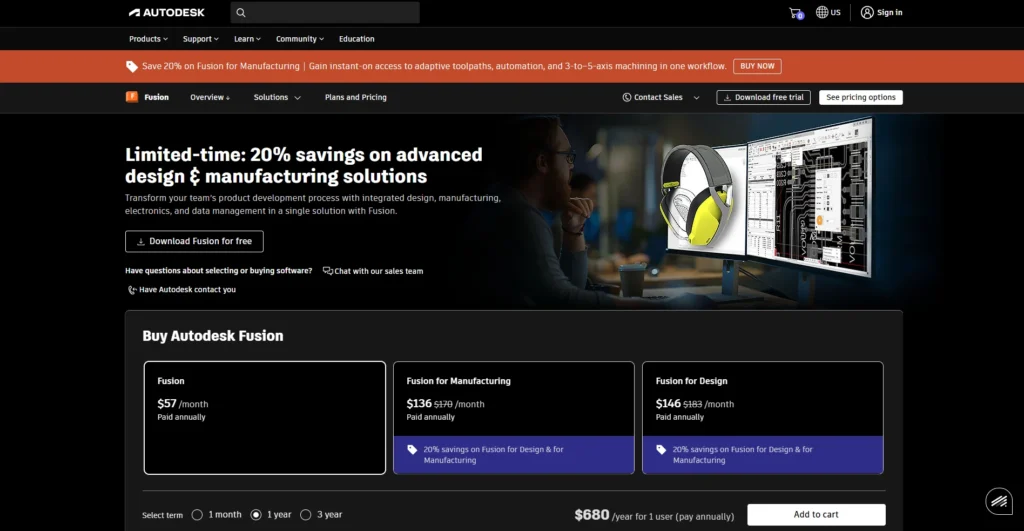The image size is (1024, 531).
Task: Click Have Autodesk contact you link
Action: (x=187, y=289)
